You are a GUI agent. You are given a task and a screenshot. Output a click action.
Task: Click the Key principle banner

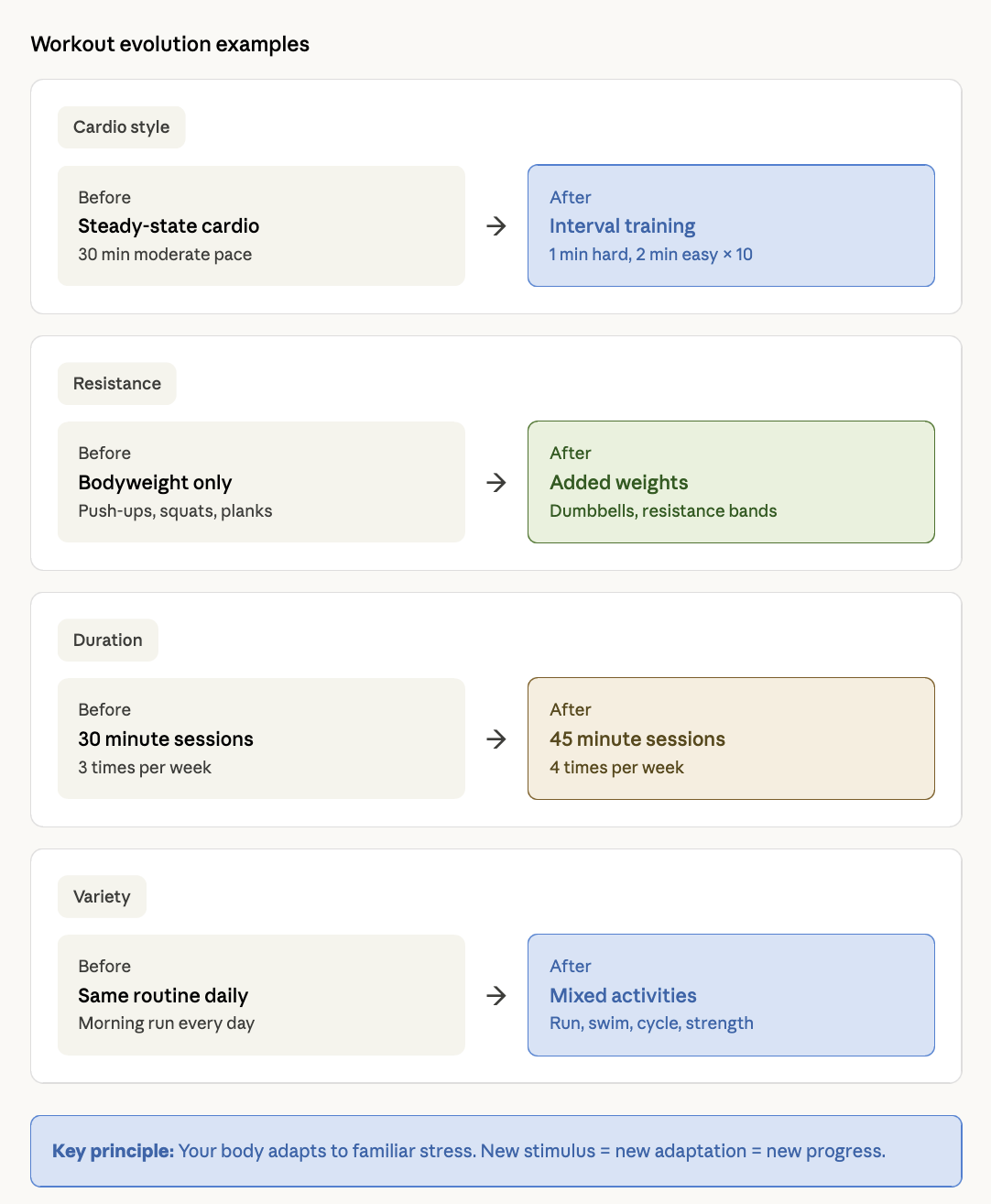pyautogui.click(x=495, y=1151)
